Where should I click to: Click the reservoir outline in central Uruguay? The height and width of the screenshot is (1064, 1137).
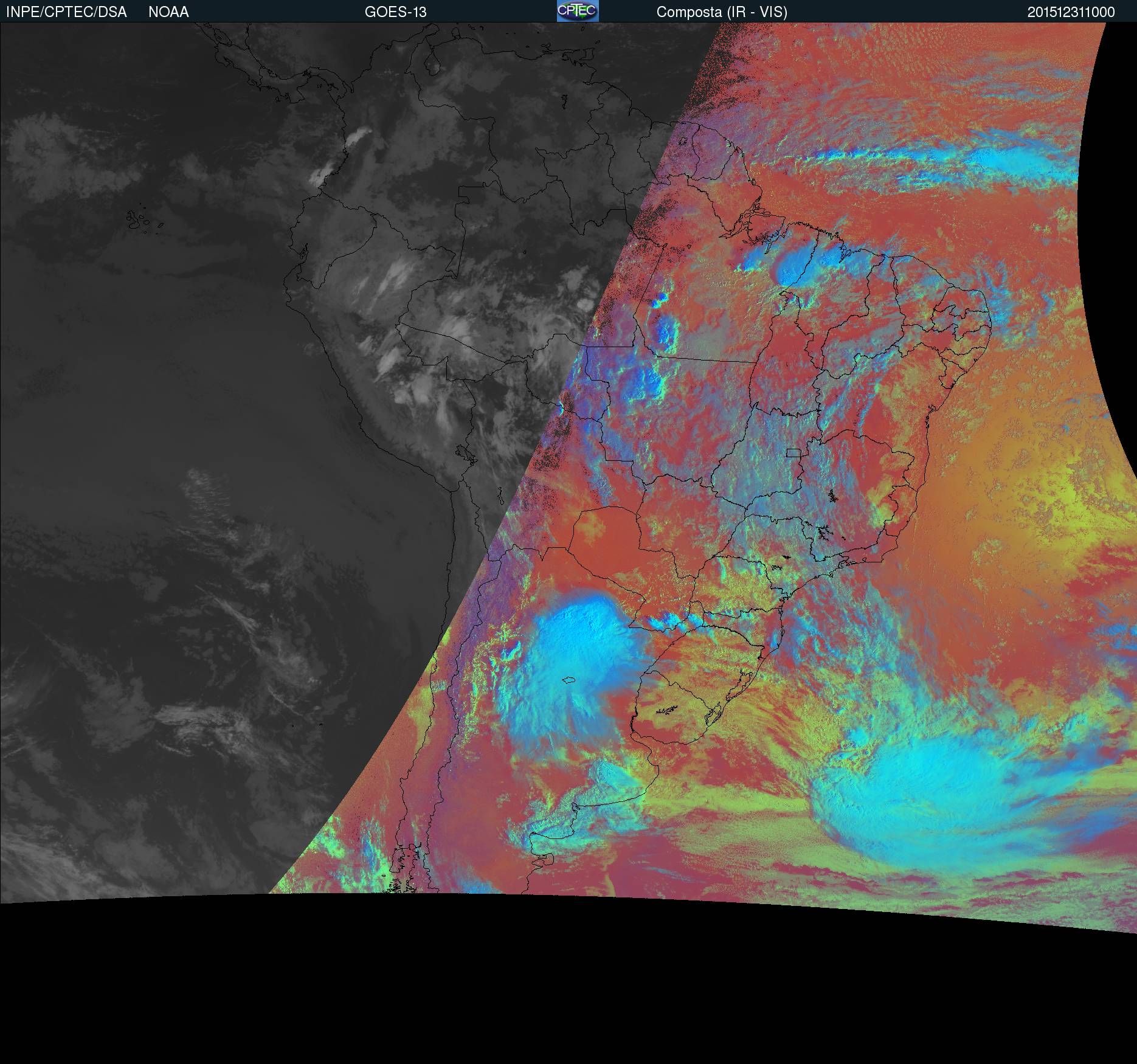coord(666,709)
